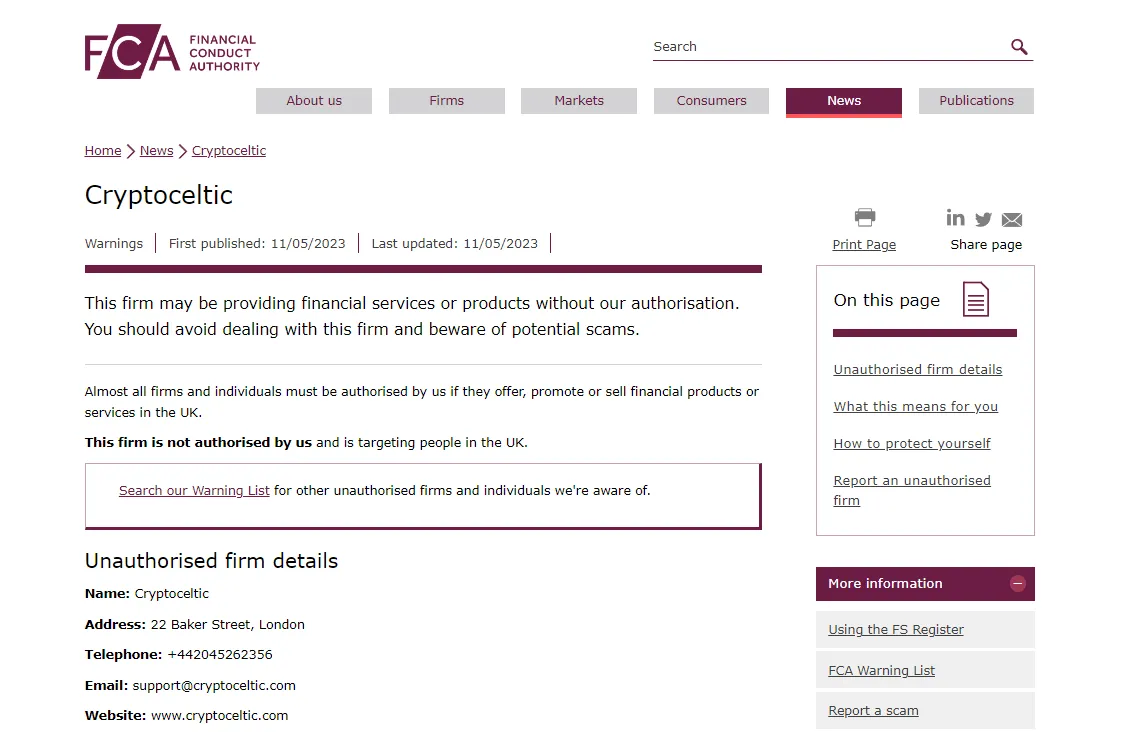Open the News tab
The height and width of the screenshot is (732, 1135).
pos(843,101)
